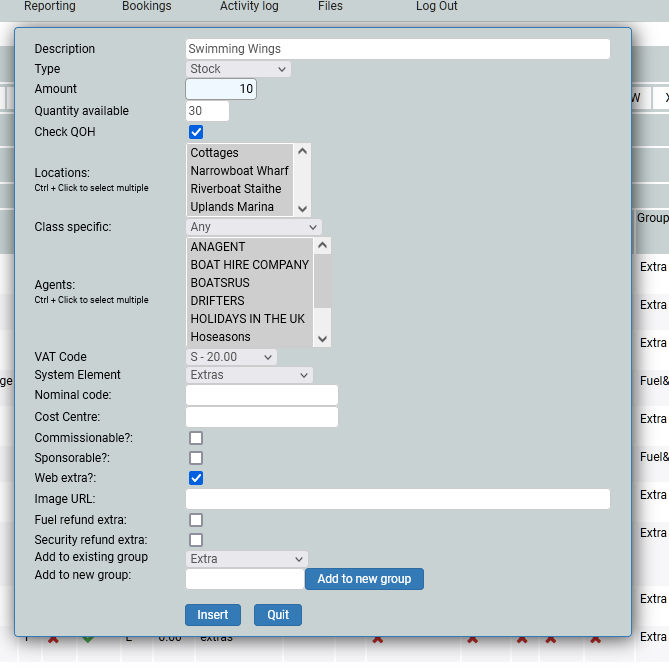Expand the Add to existing group dropdown
This screenshot has width=669, height=670.
tap(247, 559)
